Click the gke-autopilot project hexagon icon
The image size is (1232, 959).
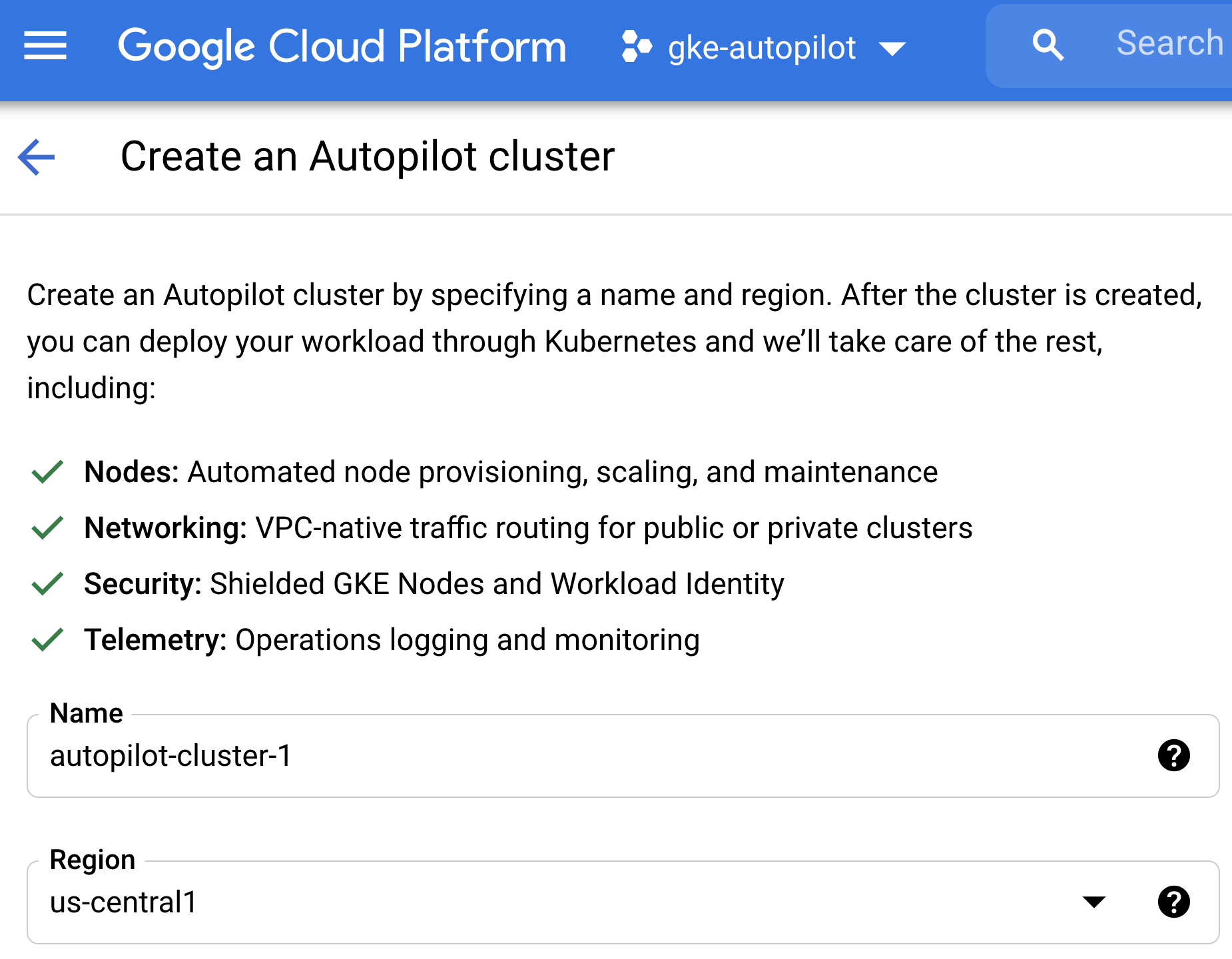(x=636, y=47)
